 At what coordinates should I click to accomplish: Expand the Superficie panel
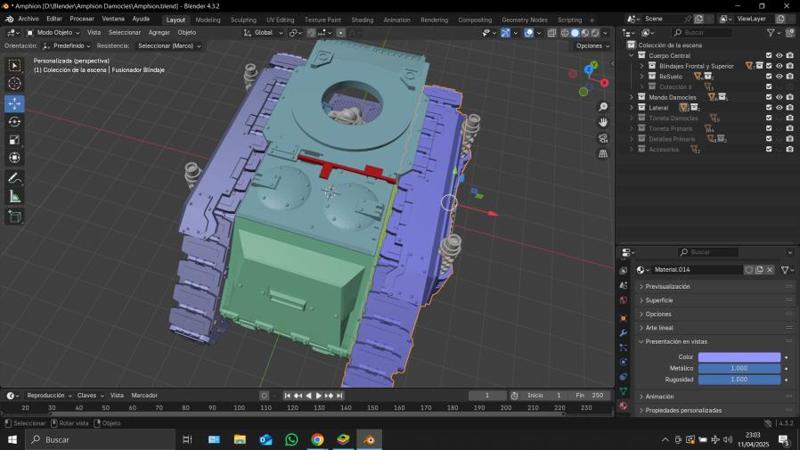tap(659, 300)
